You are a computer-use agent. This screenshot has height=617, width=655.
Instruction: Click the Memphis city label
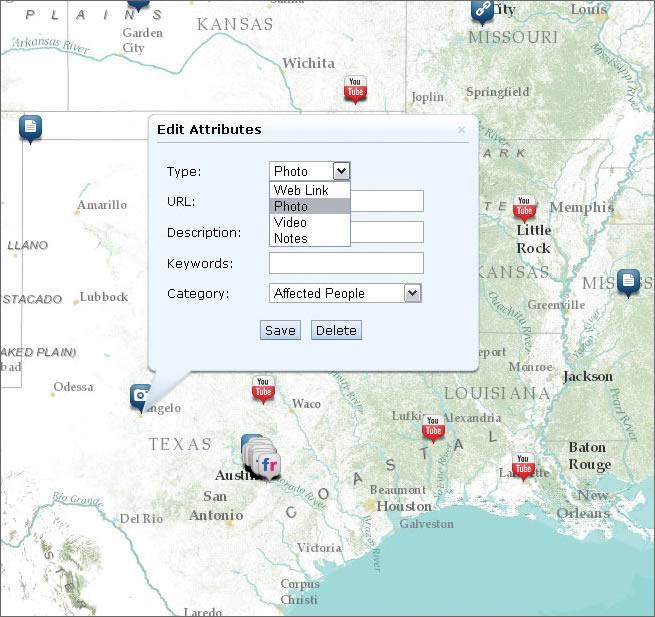pos(582,207)
